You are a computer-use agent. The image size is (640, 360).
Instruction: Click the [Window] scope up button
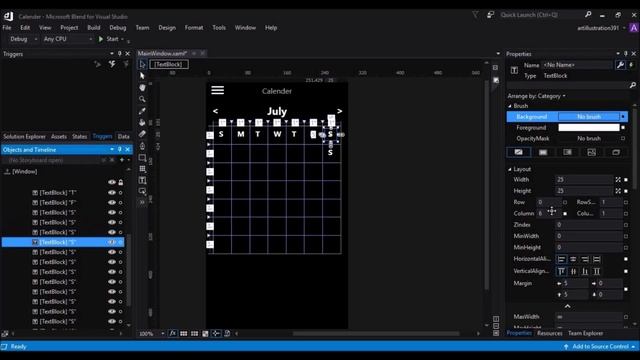click(x=7, y=172)
